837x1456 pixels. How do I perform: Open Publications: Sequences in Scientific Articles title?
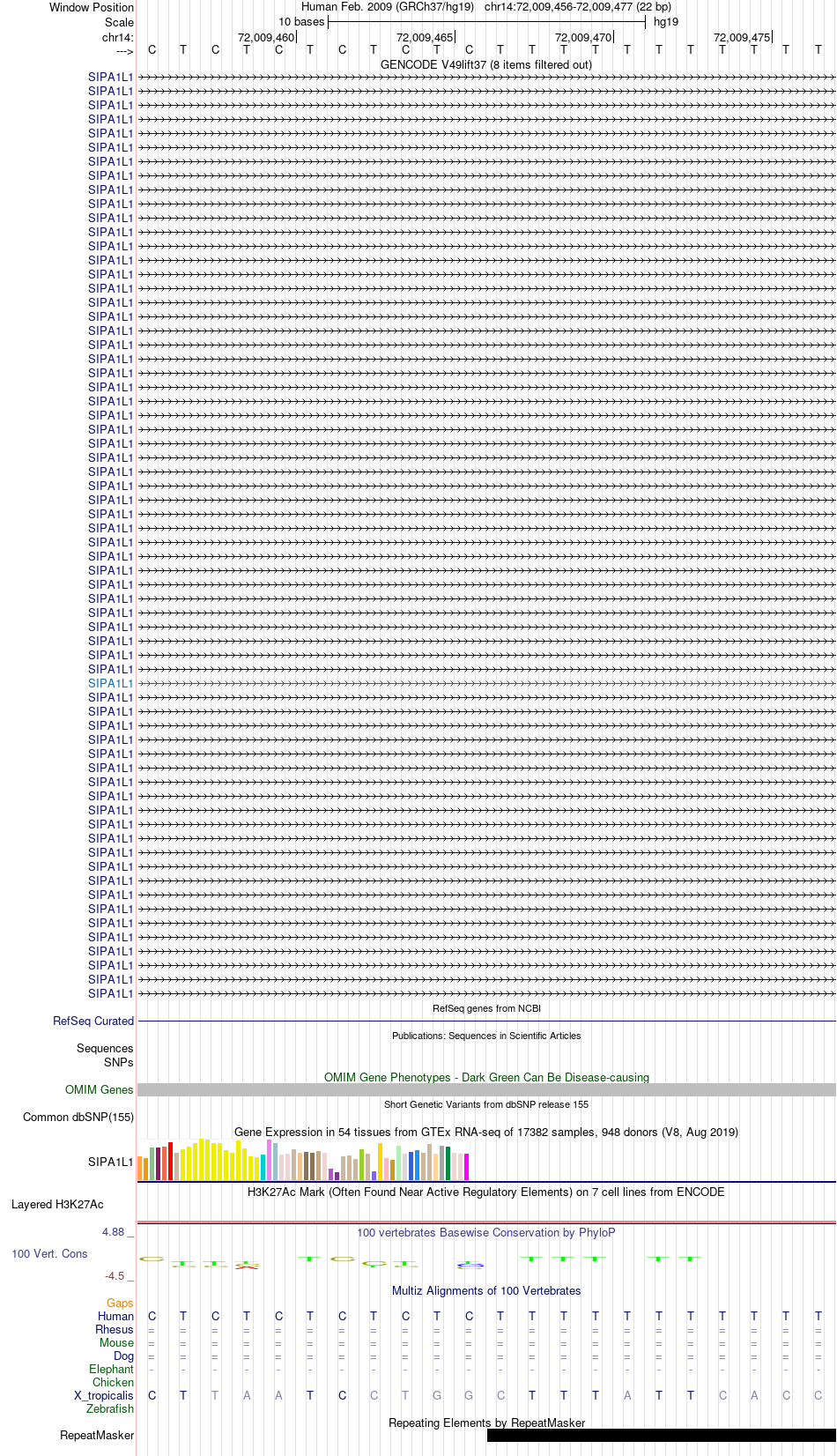click(486, 1036)
